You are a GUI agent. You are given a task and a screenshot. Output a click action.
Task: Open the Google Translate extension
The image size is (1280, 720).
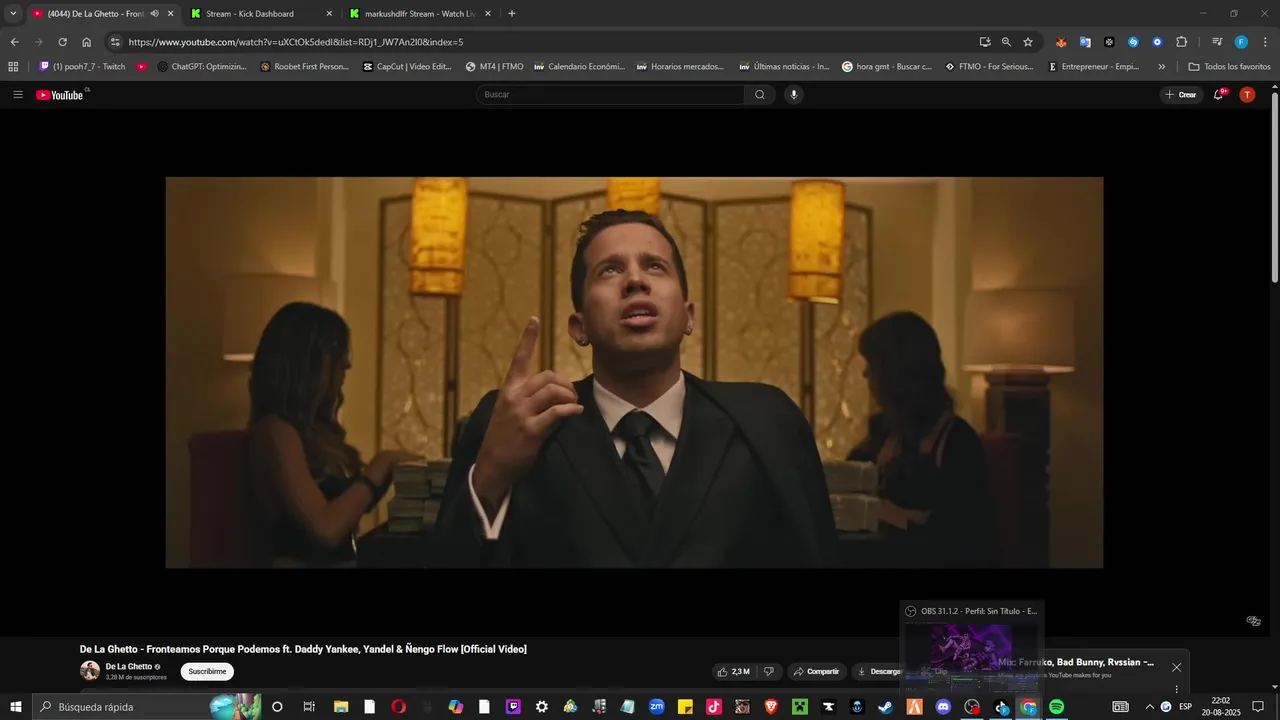pyautogui.click(x=1085, y=42)
